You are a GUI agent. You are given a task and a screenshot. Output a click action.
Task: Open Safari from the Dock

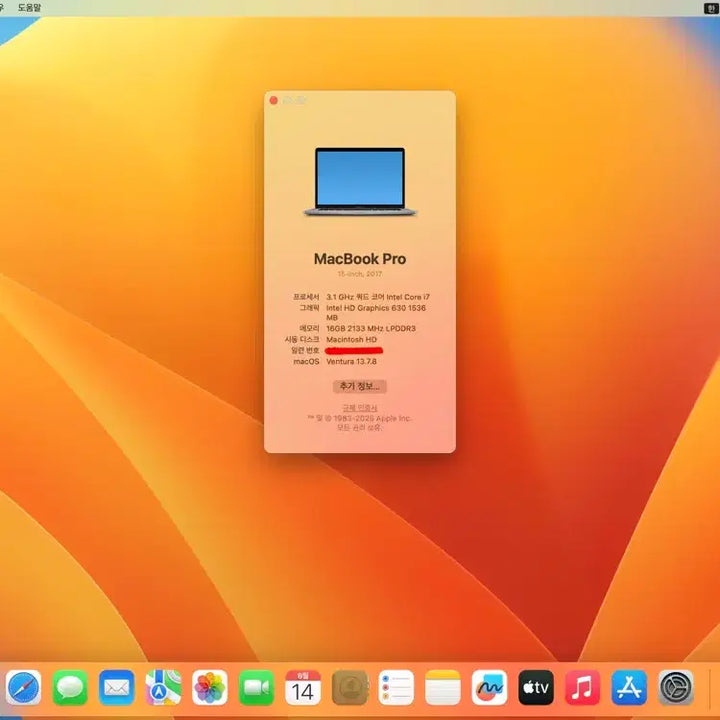23,687
